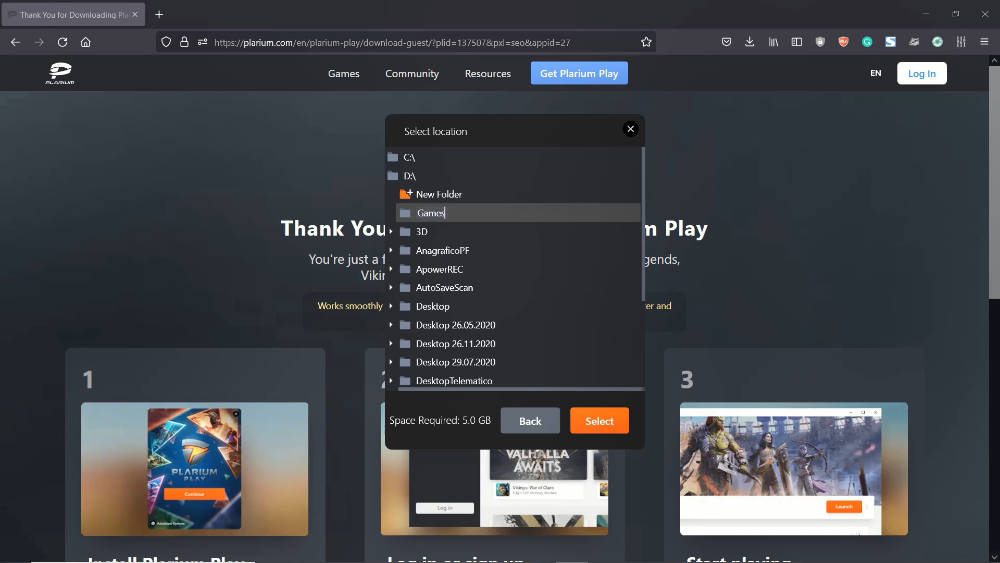Click the Start playing step thumbnail
The image size is (1000, 563).
coord(793,469)
